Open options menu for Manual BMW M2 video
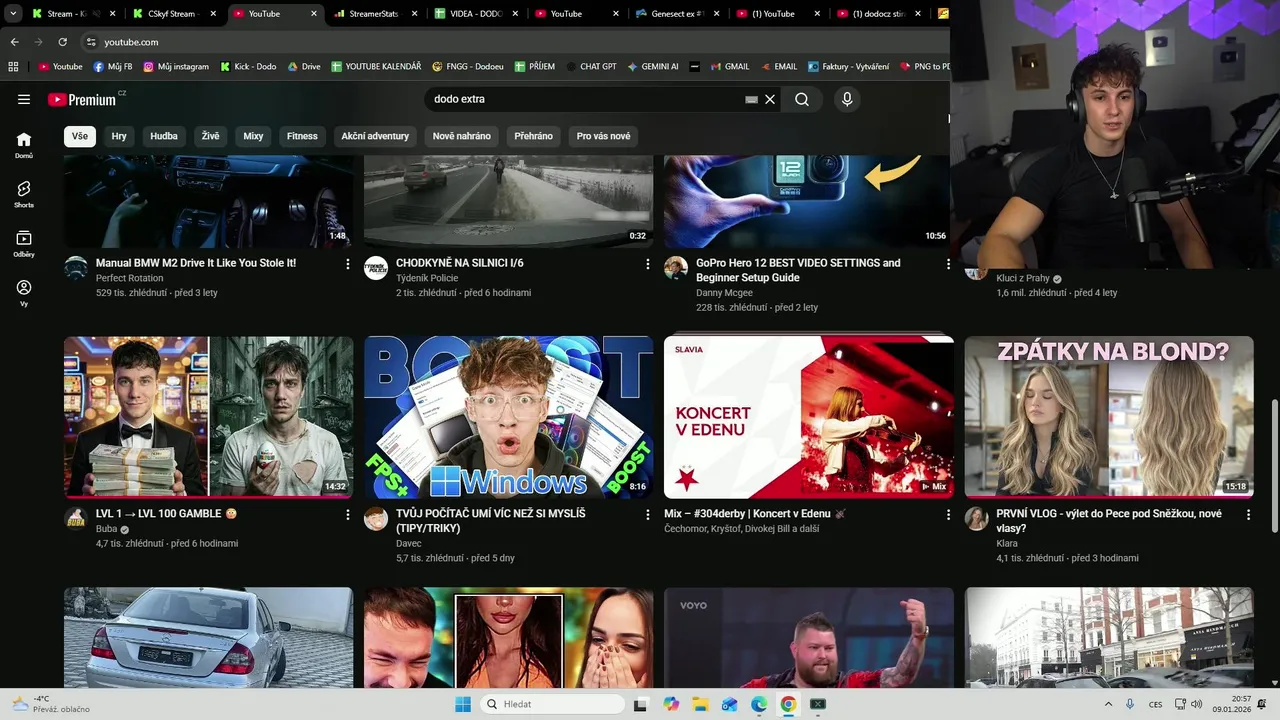Image resolution: width=1280 pixels, height=720 pixels. click(348, 264)
